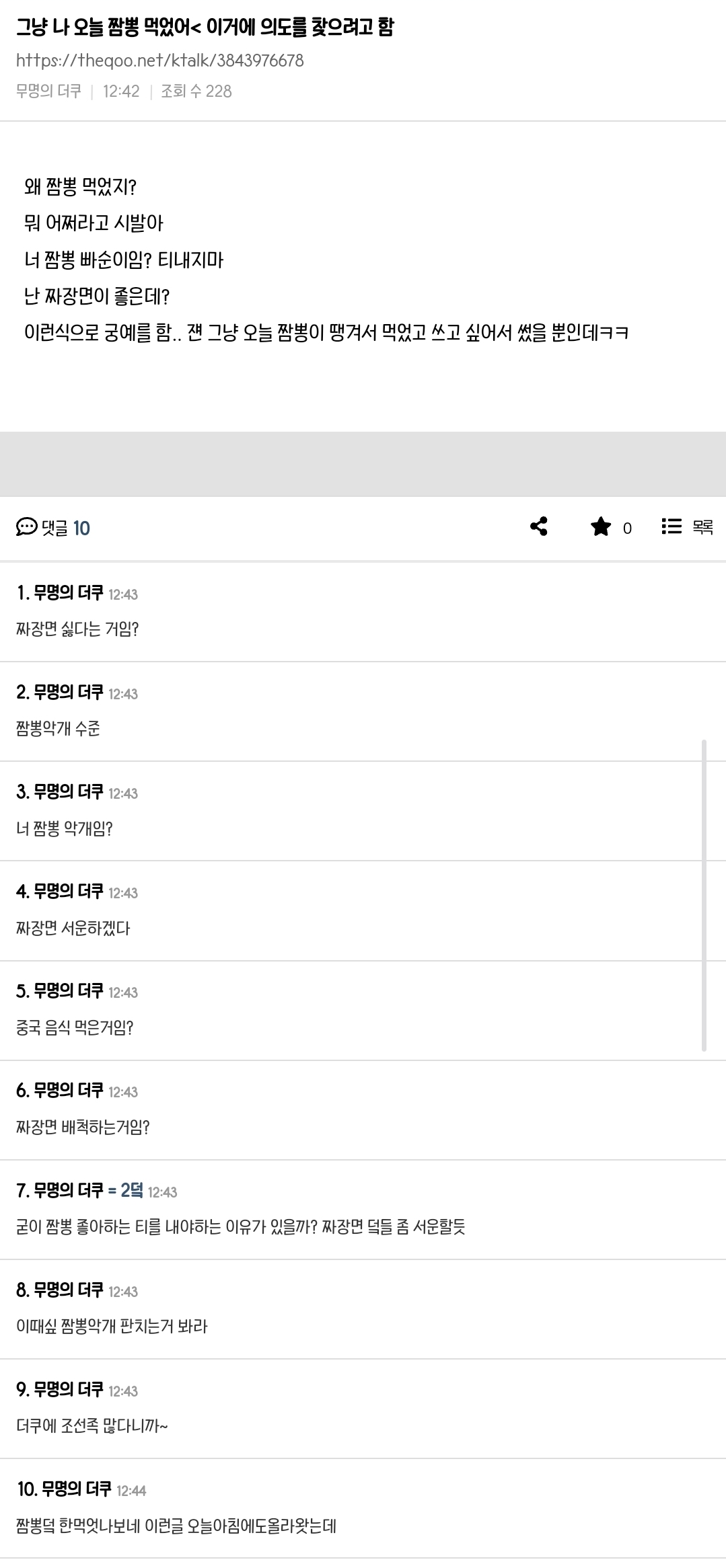The width and height of the screenshot is (726, 1568).
Task: Click comment 9 text about 조선족
Action: pyautogui.click(x=92, y=1426)
